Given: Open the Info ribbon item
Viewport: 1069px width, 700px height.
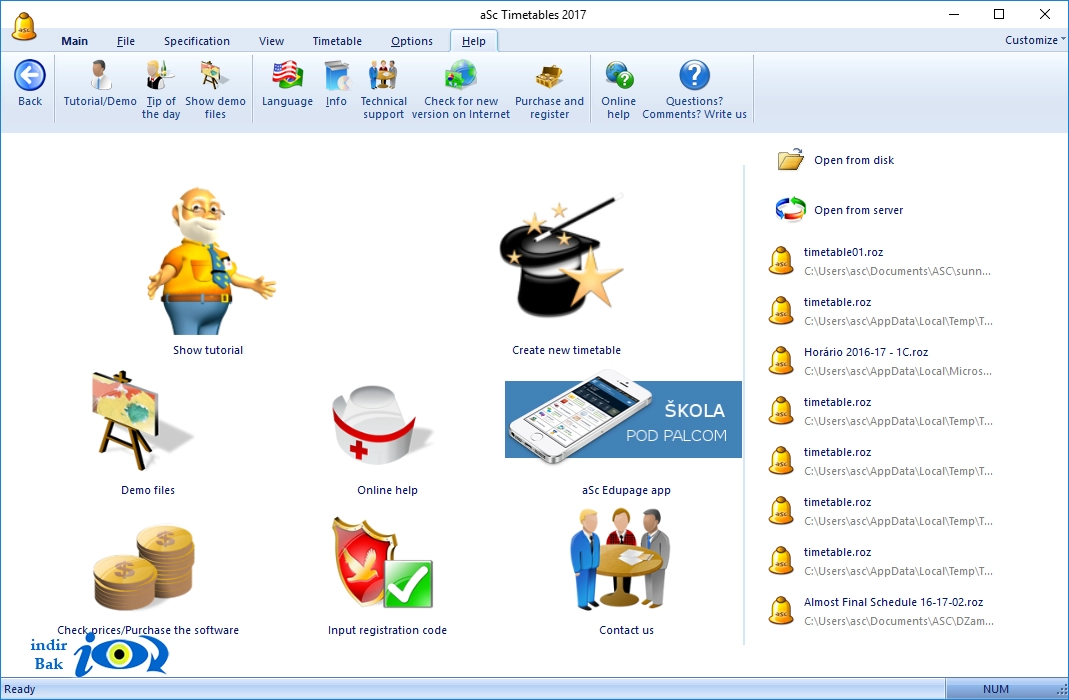Looking at the screenshot, I should point(336,84).
